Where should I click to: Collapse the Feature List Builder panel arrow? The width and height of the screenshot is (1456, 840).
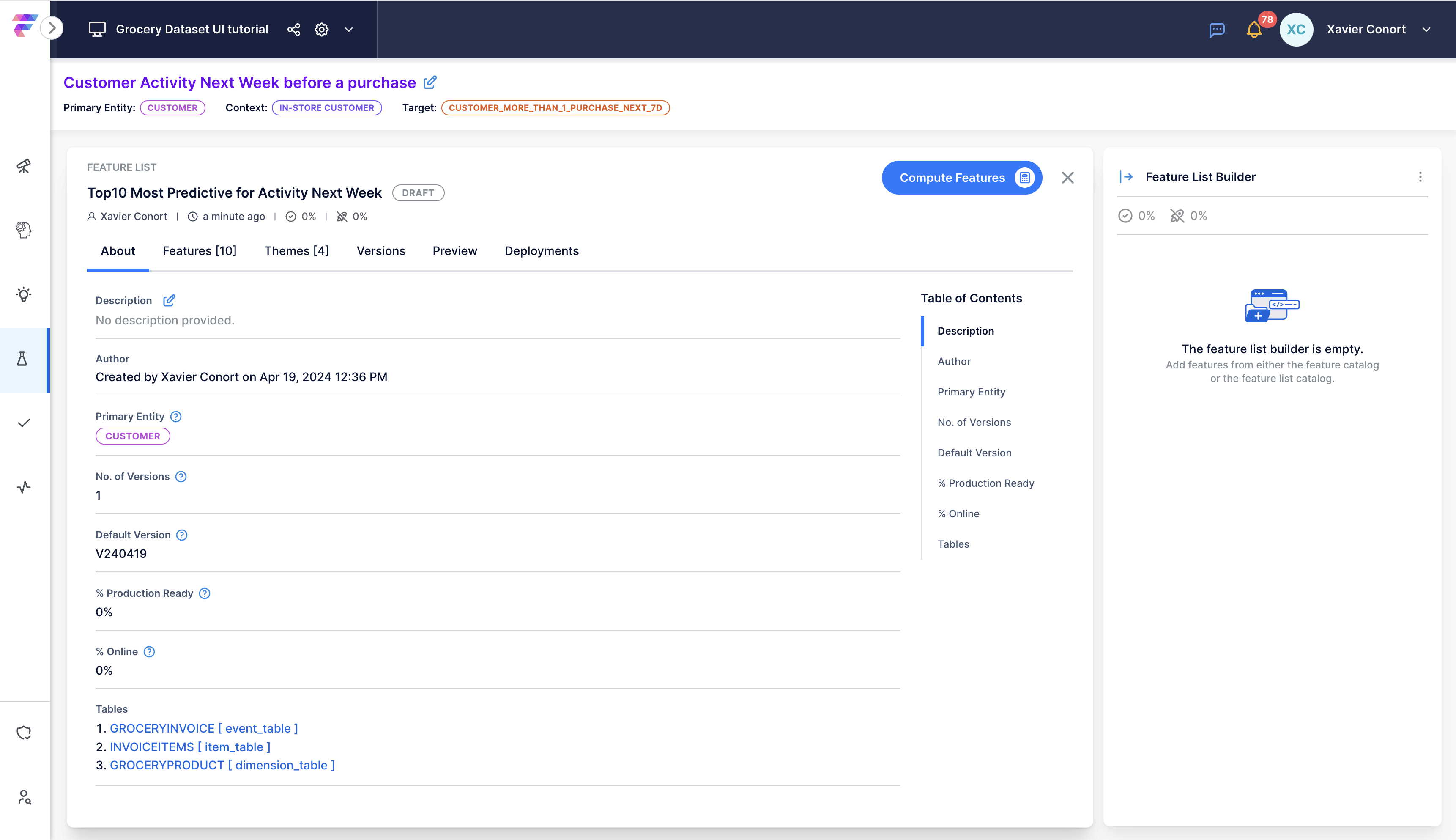[1126, 176]
